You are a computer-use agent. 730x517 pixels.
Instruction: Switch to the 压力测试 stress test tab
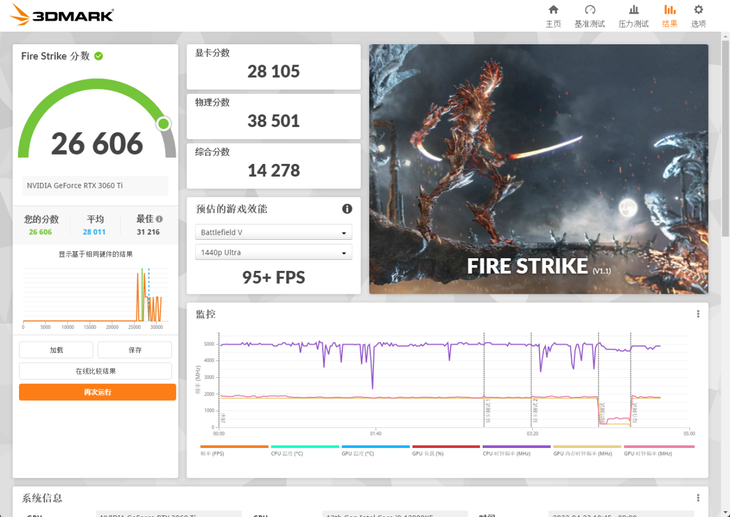point(633,16)
